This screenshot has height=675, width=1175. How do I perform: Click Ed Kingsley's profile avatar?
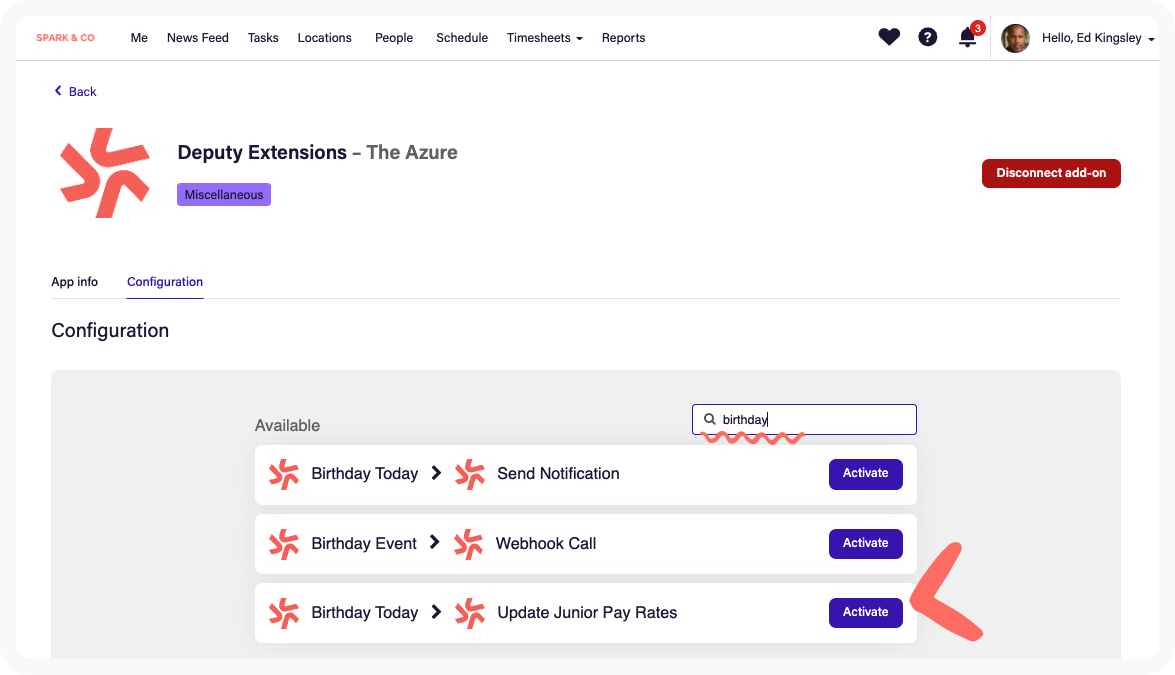click(1015, 38)
